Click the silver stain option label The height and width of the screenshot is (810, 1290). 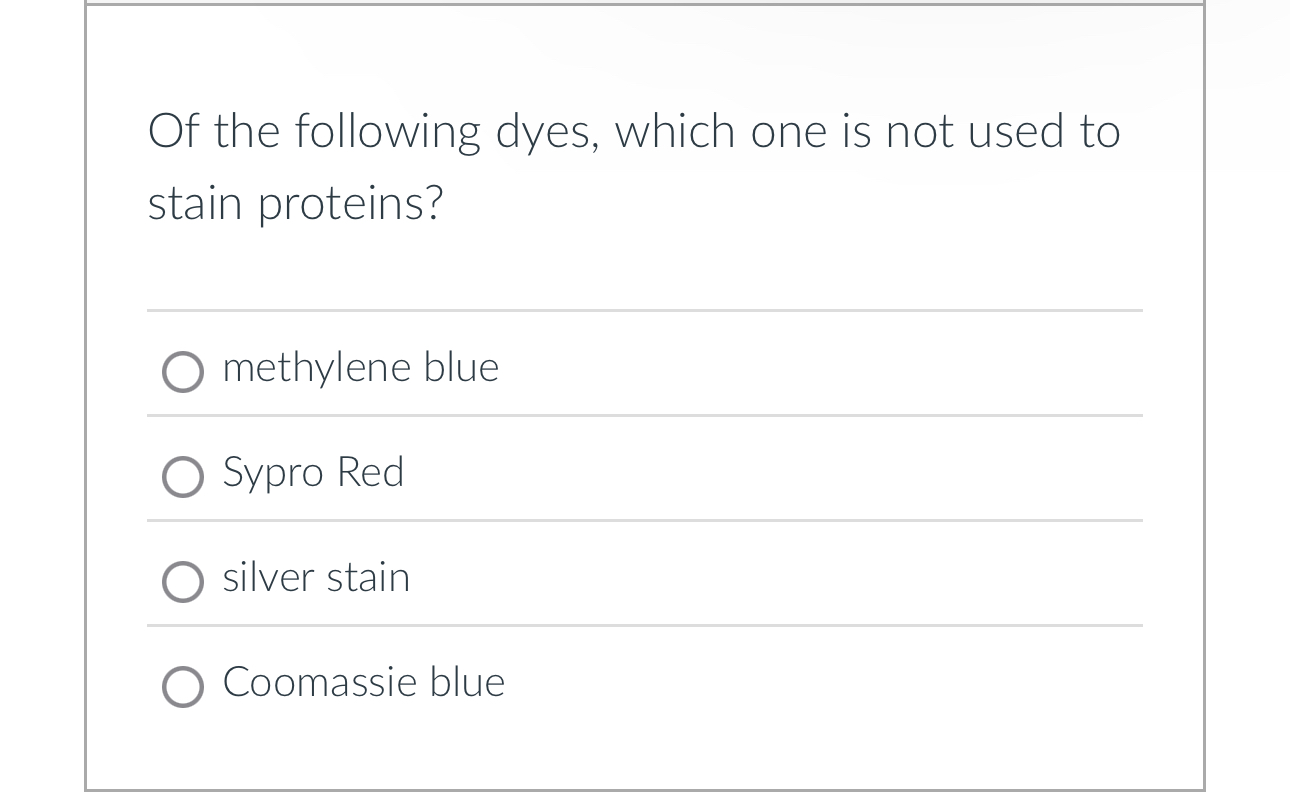[316, 577]
